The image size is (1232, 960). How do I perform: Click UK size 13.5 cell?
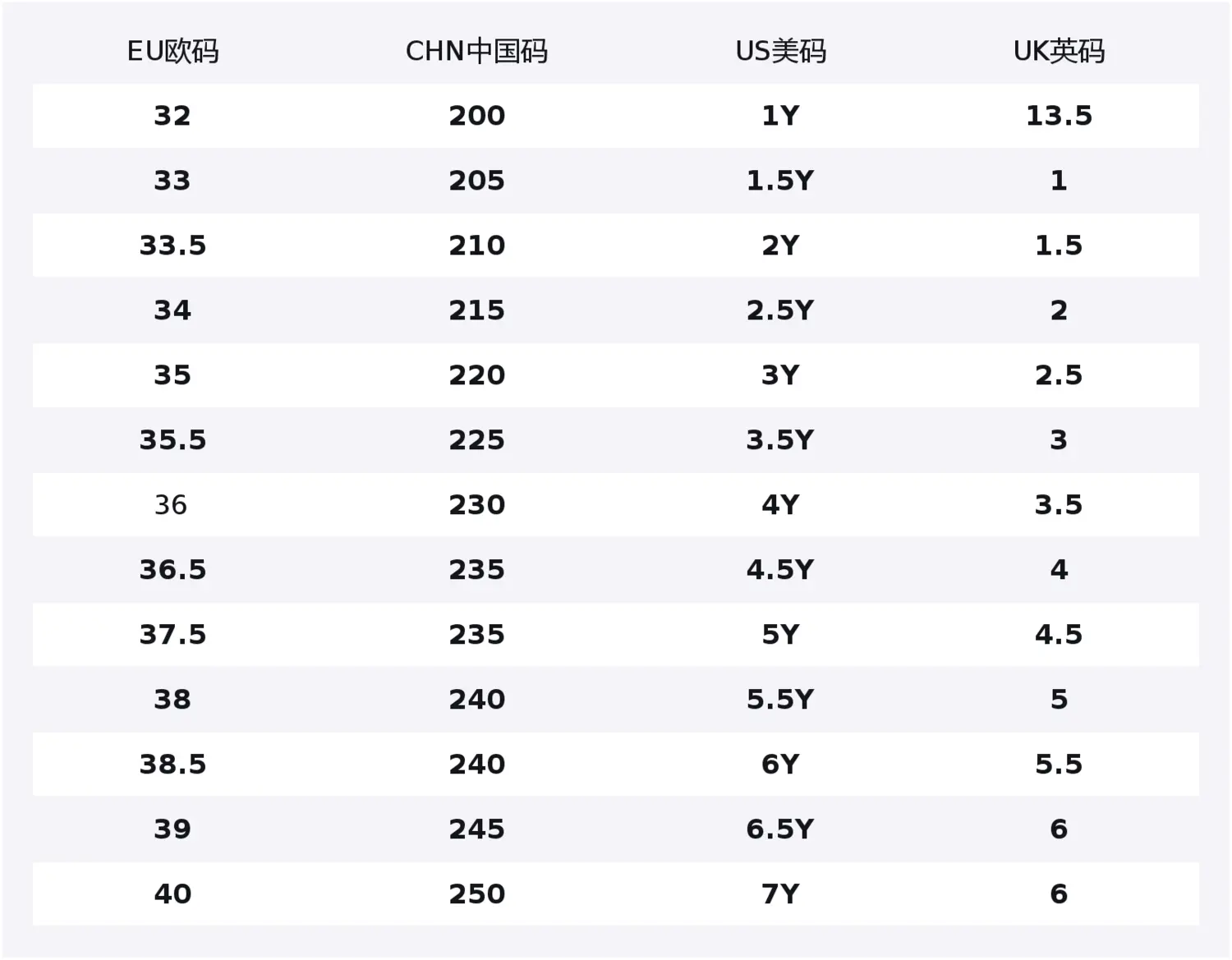point(1059,116)
